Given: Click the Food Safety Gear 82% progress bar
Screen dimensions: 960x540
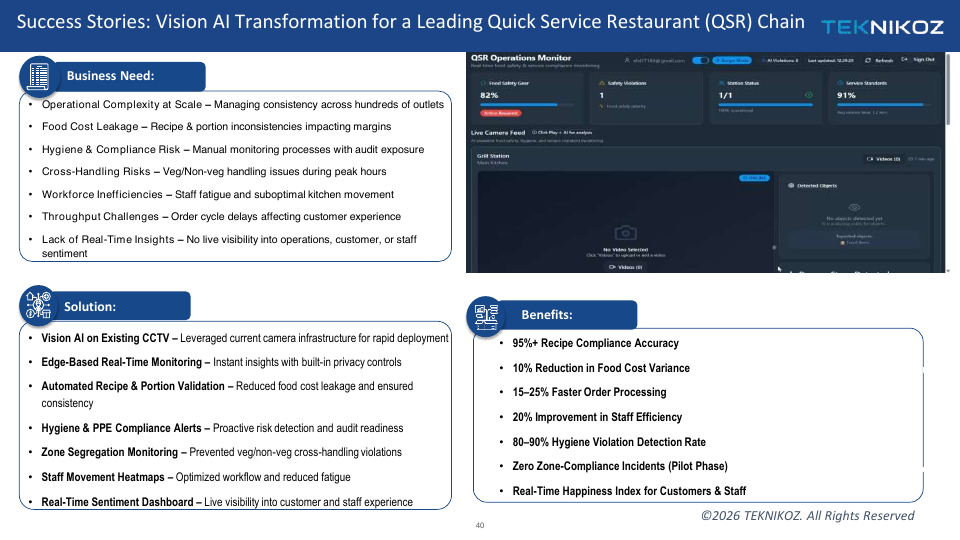Looking at the screenshot, I should pyautogui.click(x=528, y=105).
